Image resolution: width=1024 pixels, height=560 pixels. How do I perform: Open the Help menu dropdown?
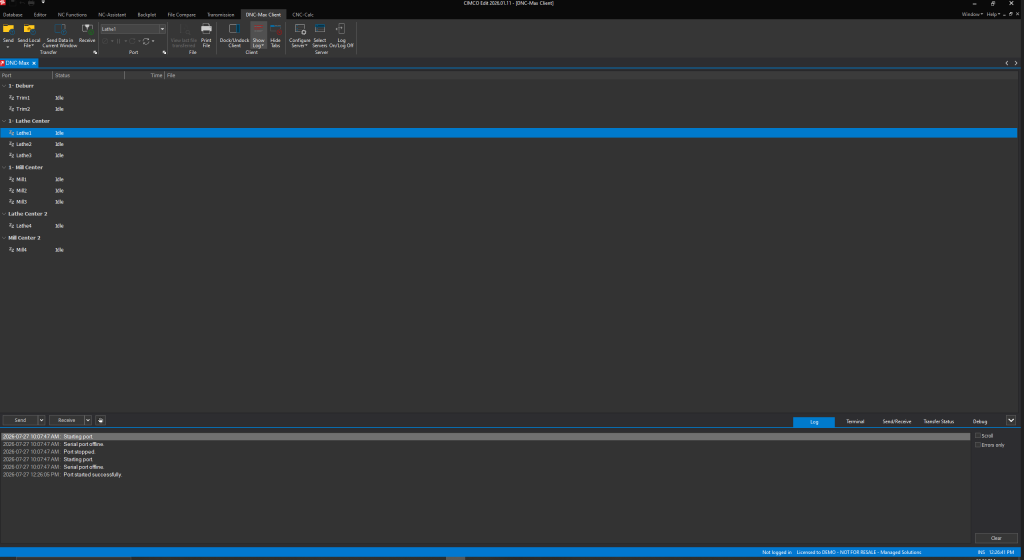point(993,14)
